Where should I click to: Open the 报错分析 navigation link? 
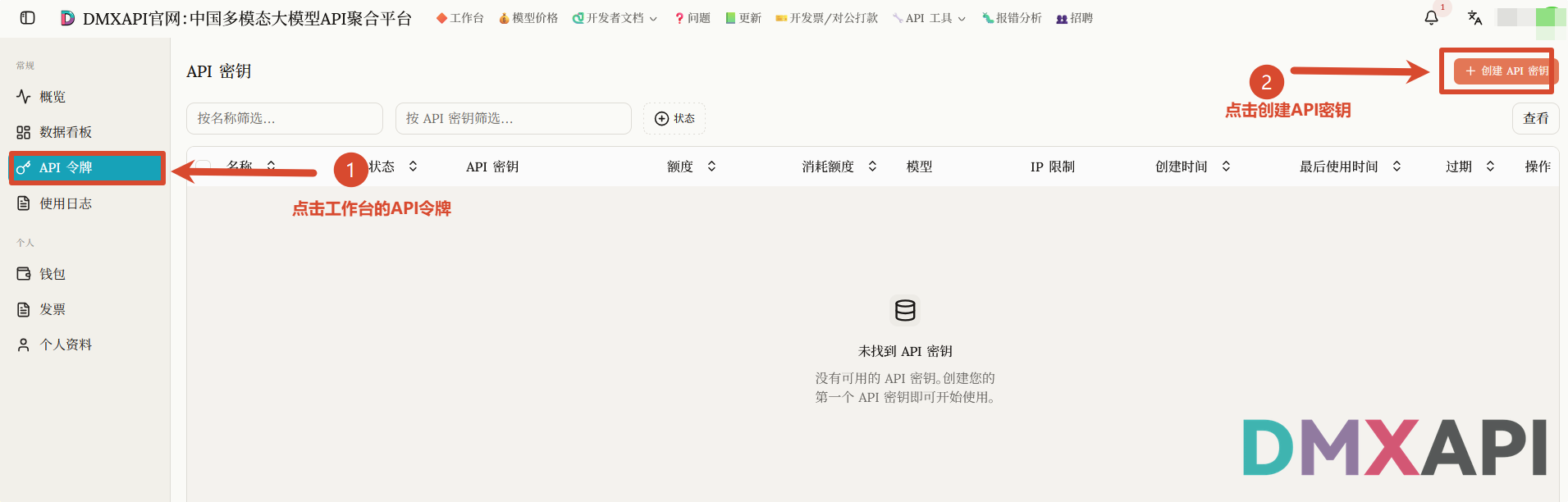coord(1012,18)
